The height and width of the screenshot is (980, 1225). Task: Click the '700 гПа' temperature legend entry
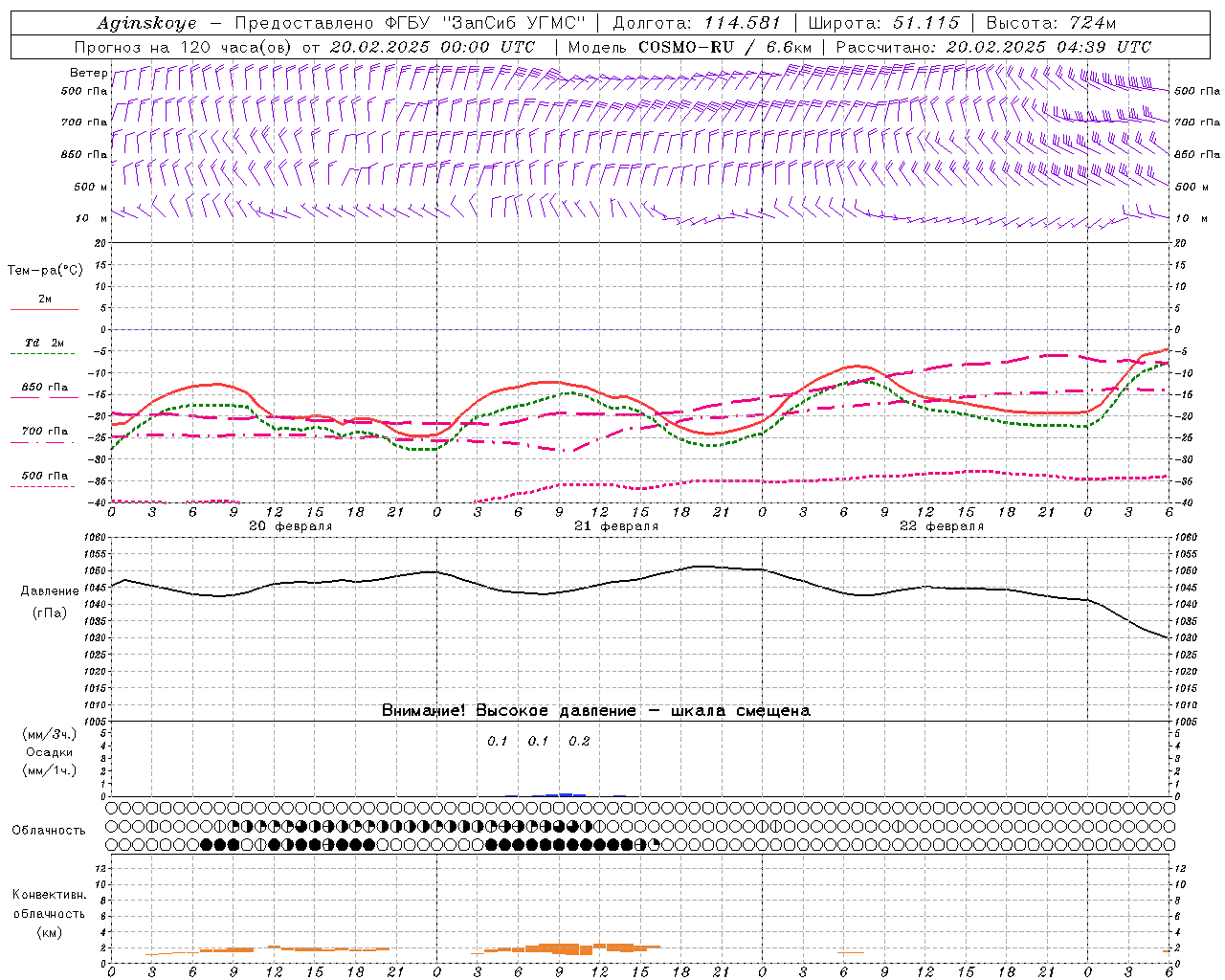[45, 432]
